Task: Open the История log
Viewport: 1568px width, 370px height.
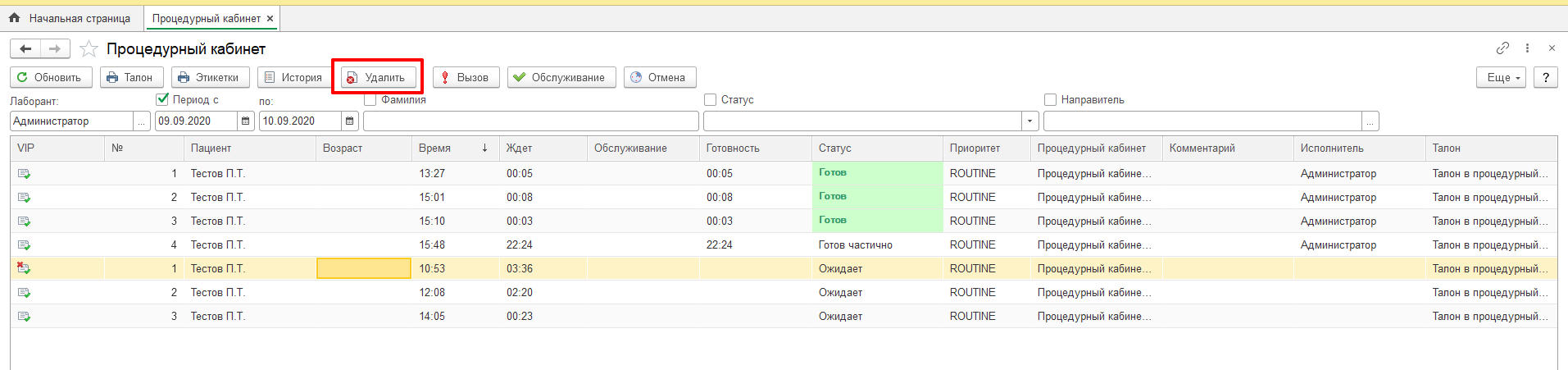Action: [293, 77]
